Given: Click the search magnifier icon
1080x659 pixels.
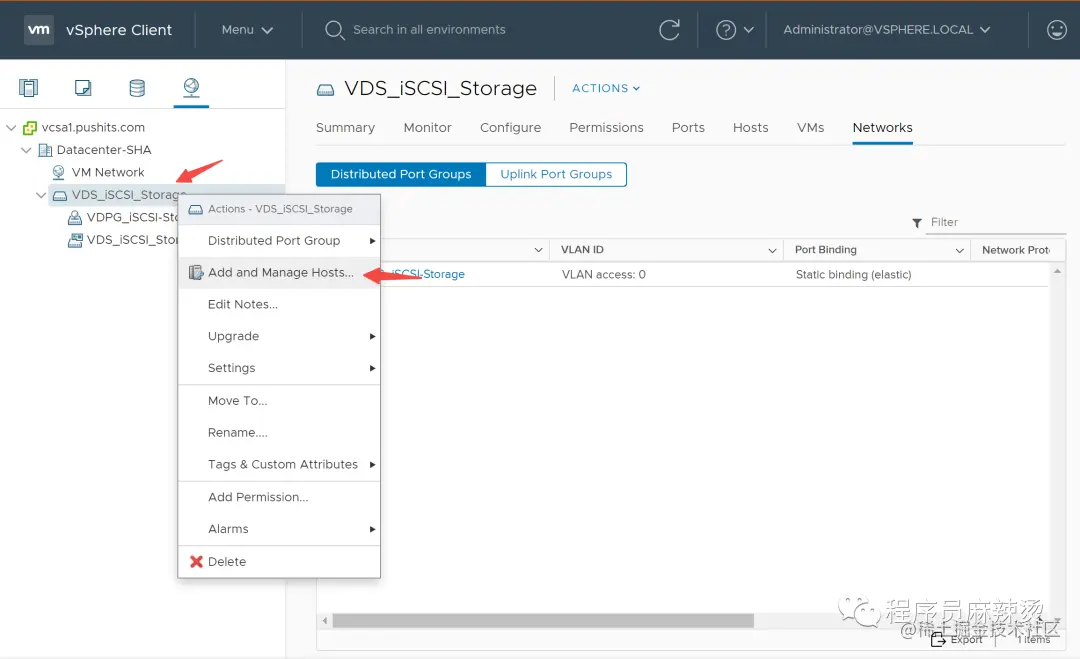Looking at the screenshot, I should click(334, 30).
